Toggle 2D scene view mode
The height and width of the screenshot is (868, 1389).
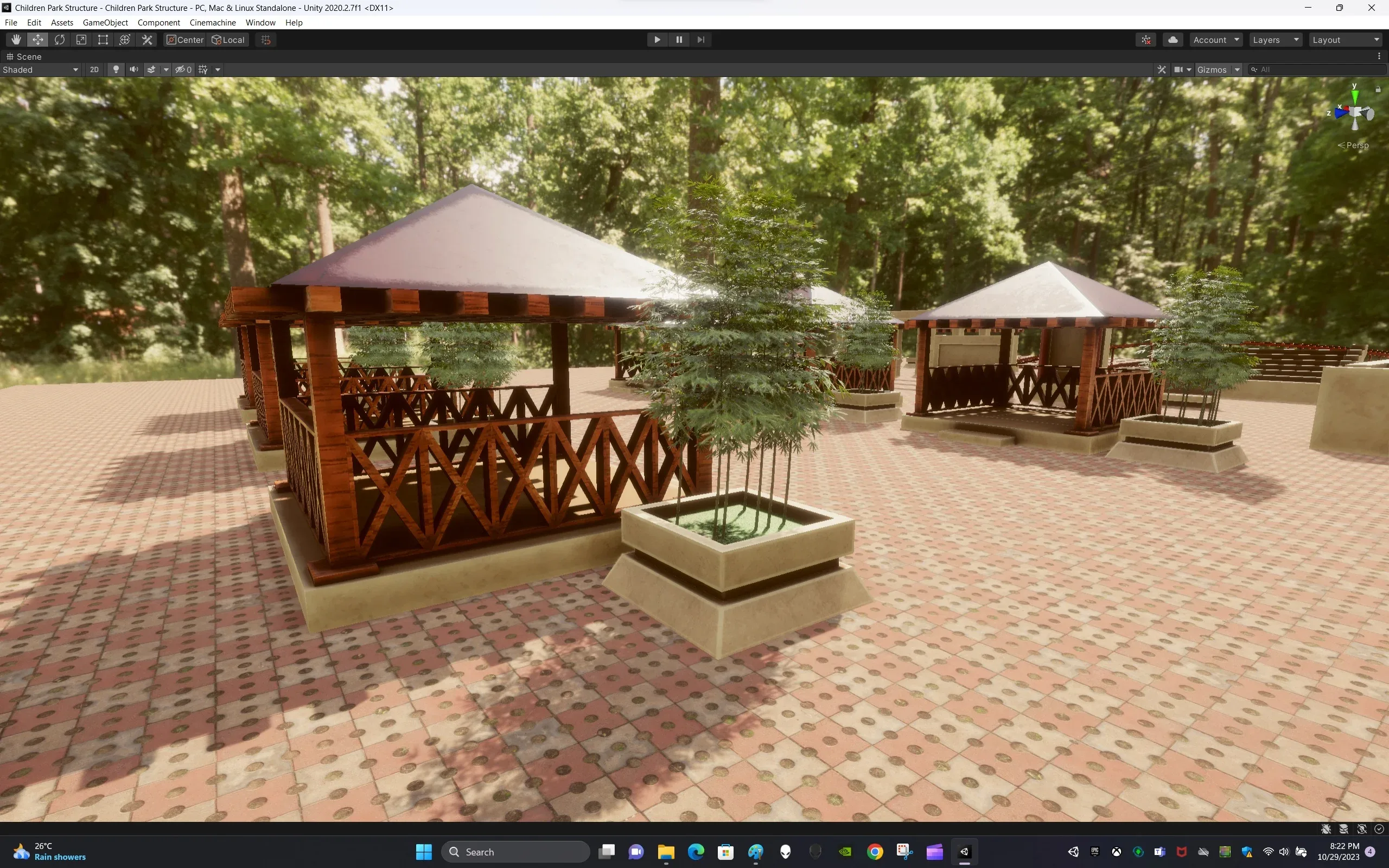pyautogui.click(x=94, y=69)
